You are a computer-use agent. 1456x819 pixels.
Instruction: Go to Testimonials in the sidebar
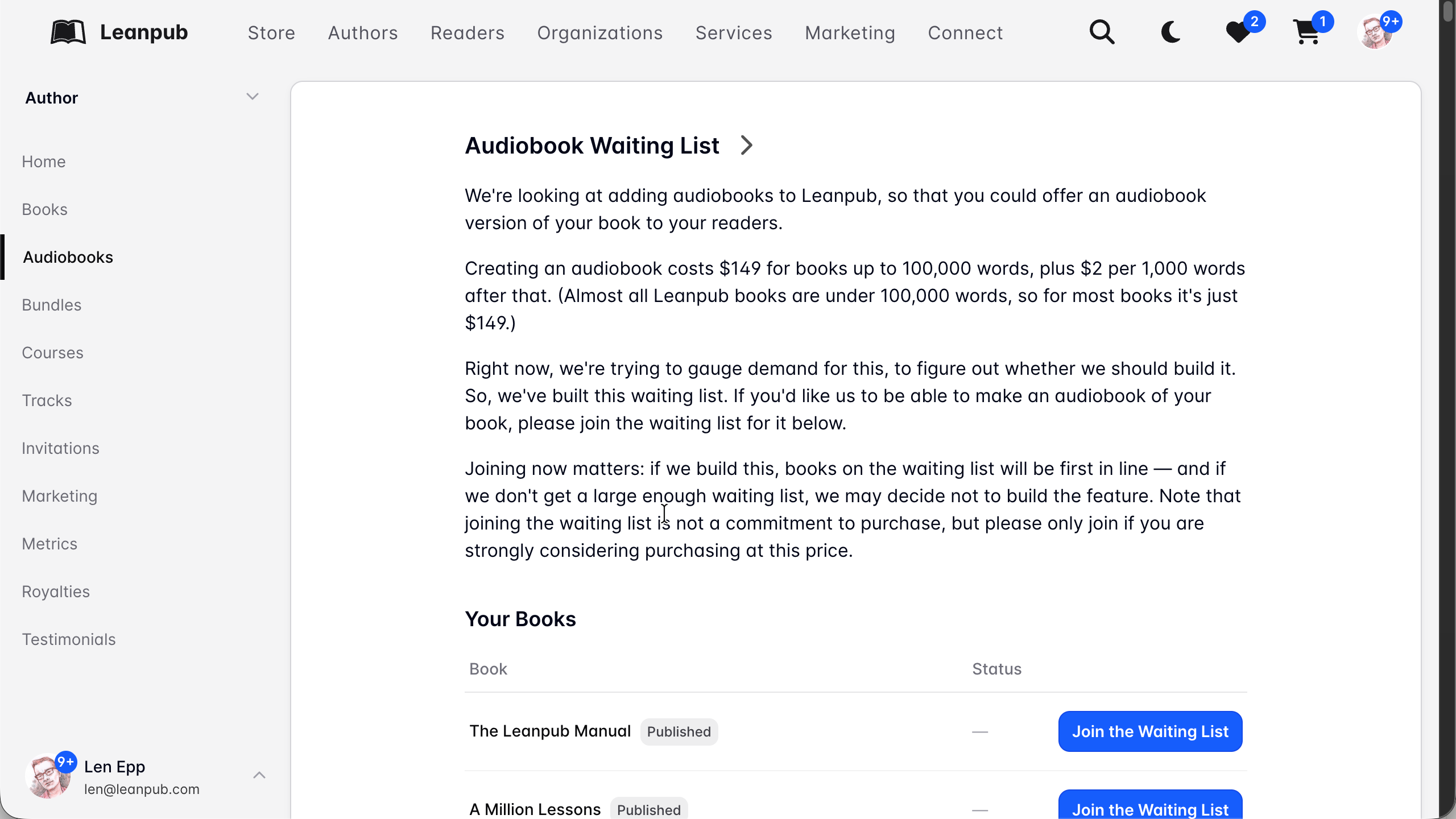(x=69, y=639)
